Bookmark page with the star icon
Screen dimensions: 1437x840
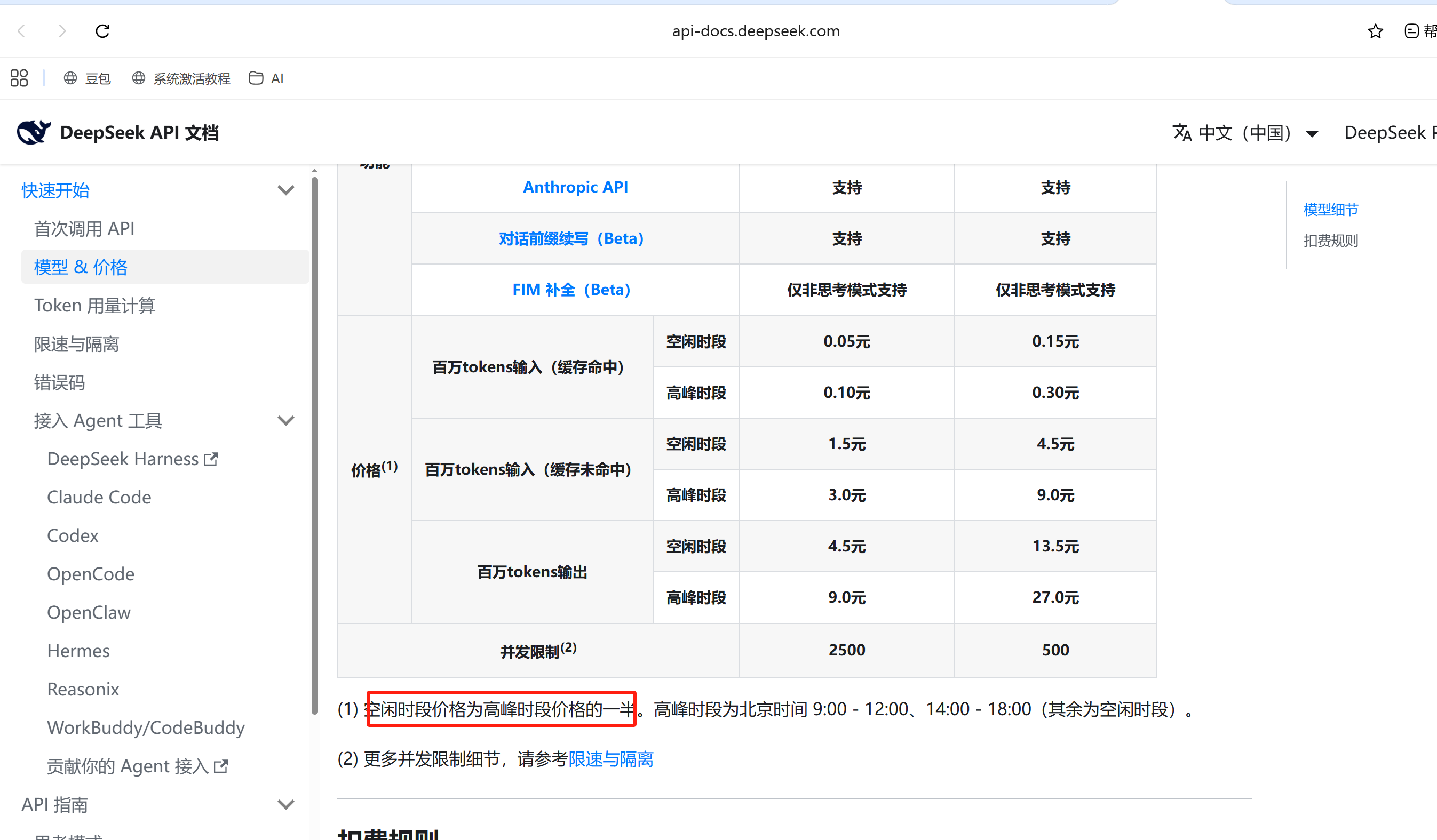[x=1376, y=31]
